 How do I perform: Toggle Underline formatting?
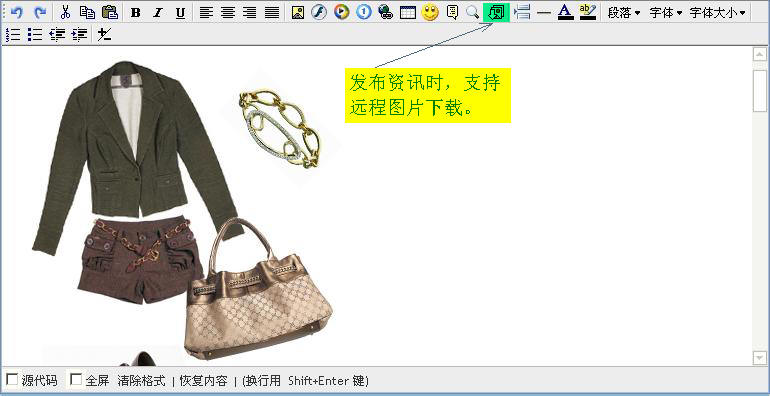pyautogui.click(x=180, y=13)
